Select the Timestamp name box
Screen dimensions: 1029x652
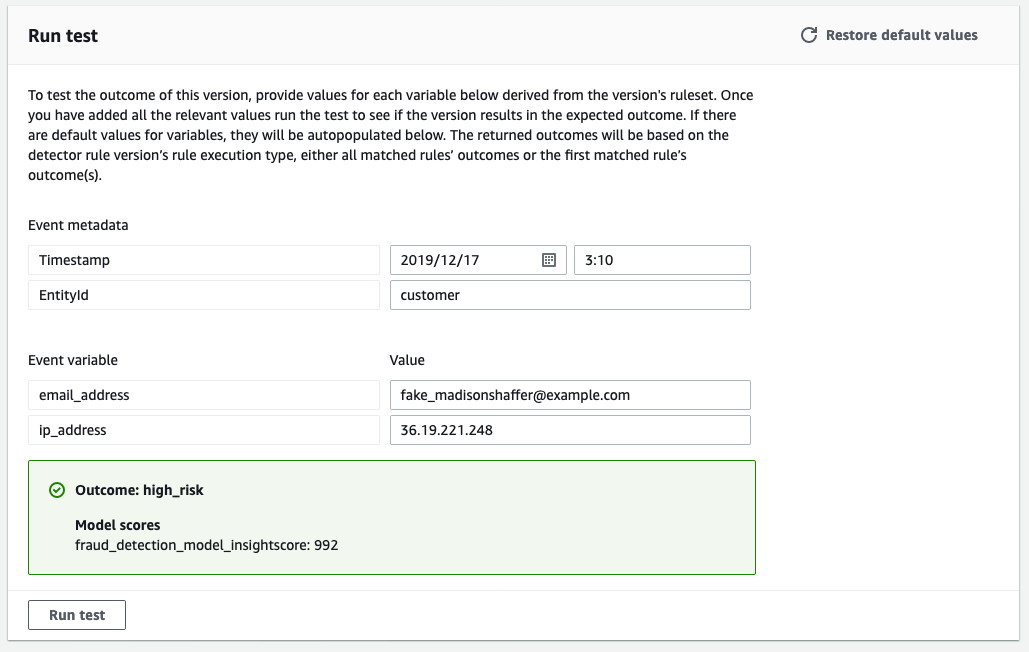(203, 260)
